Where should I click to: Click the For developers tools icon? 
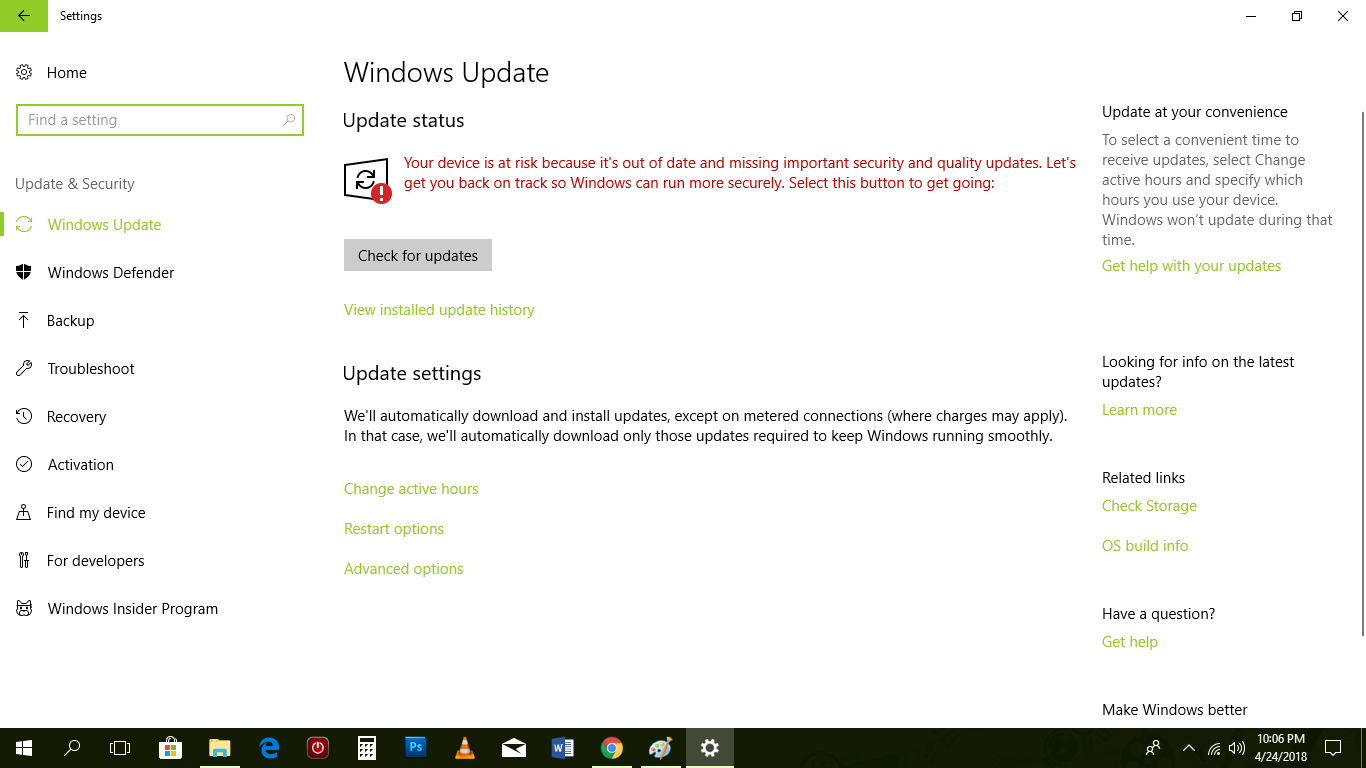(24, 561)
